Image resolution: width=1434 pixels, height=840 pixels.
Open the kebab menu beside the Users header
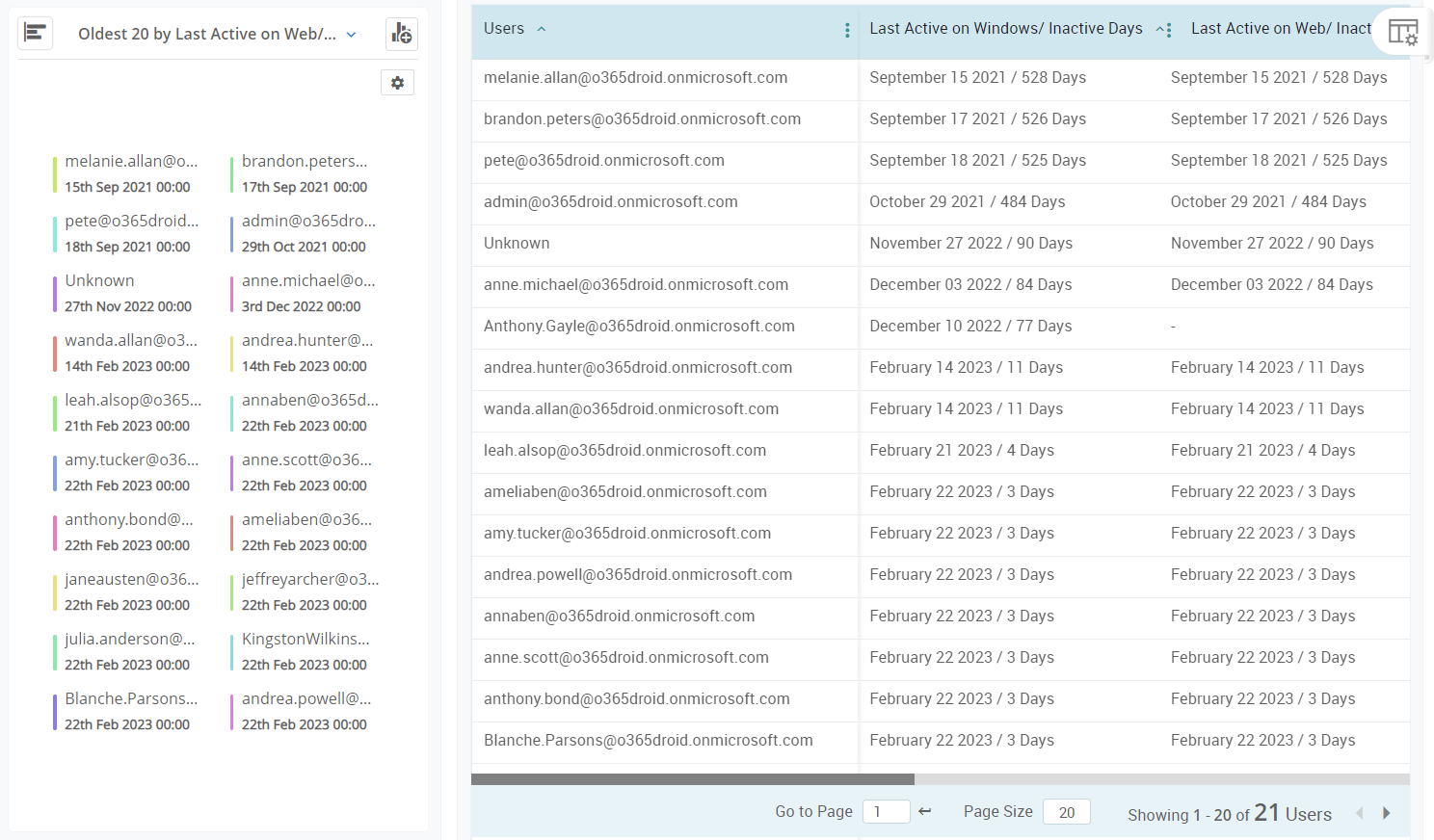(847, 30)
